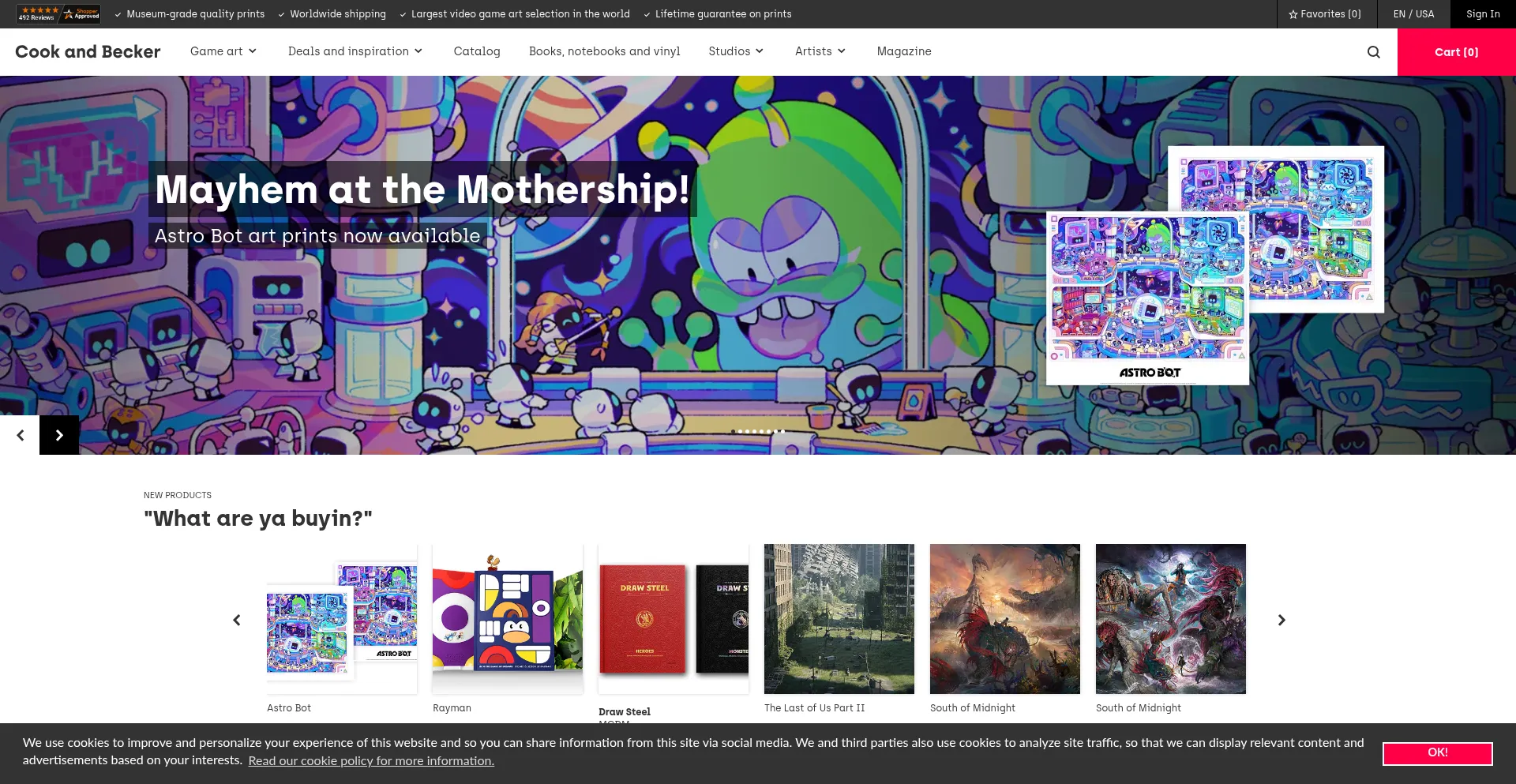Open the red Cart button
The width and height of the screenshot is (1516, 784).
1457,52
